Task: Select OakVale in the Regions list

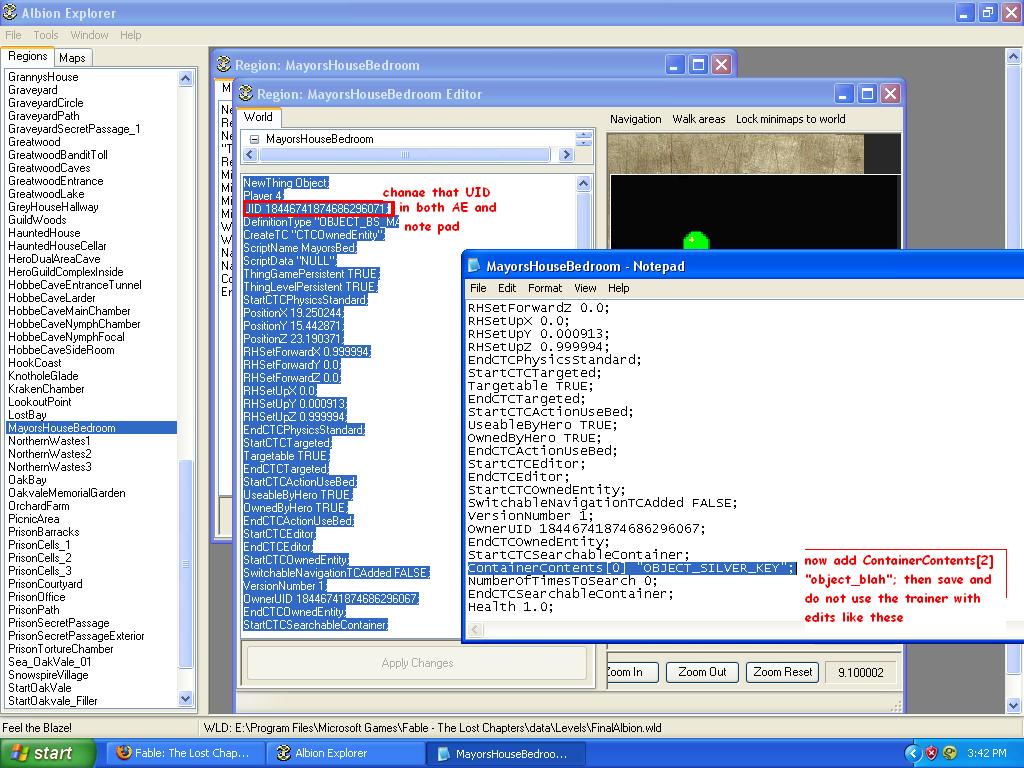Action: (27, 480)
